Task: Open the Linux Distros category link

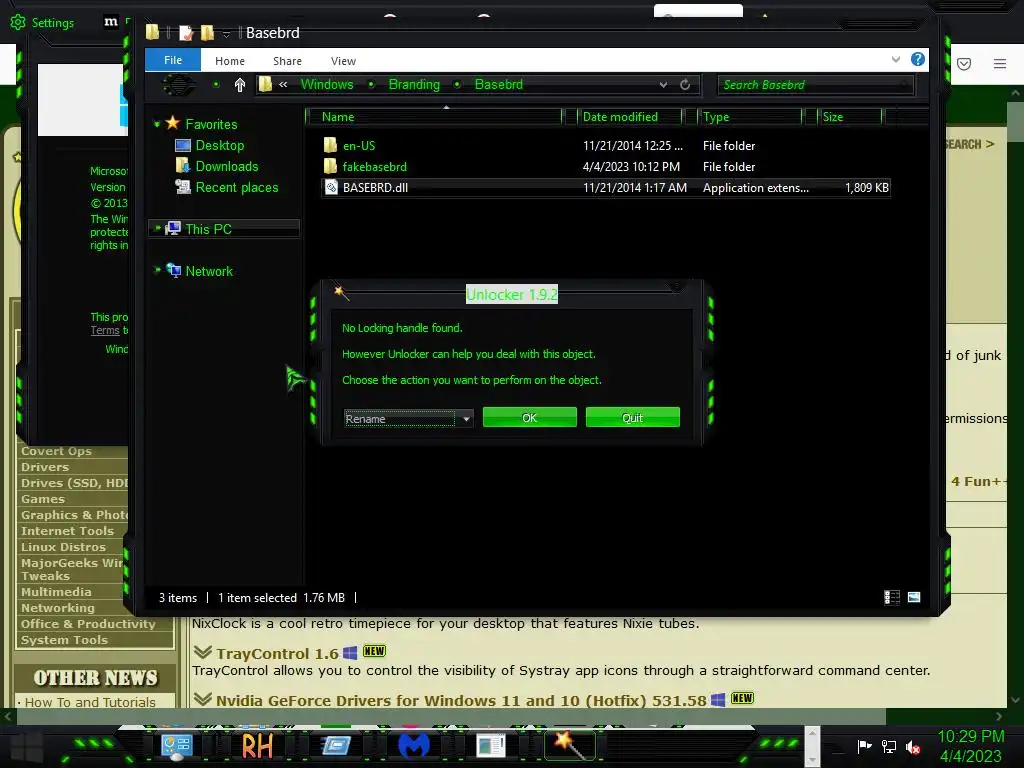Action: 63,547
